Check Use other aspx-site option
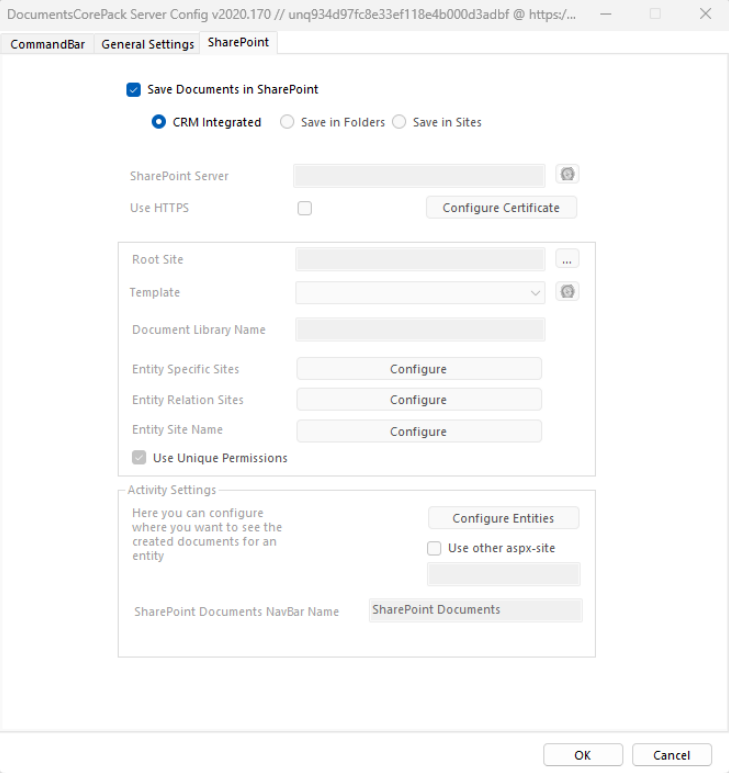Viewport: 729px width, 773px height. (434, 548)
